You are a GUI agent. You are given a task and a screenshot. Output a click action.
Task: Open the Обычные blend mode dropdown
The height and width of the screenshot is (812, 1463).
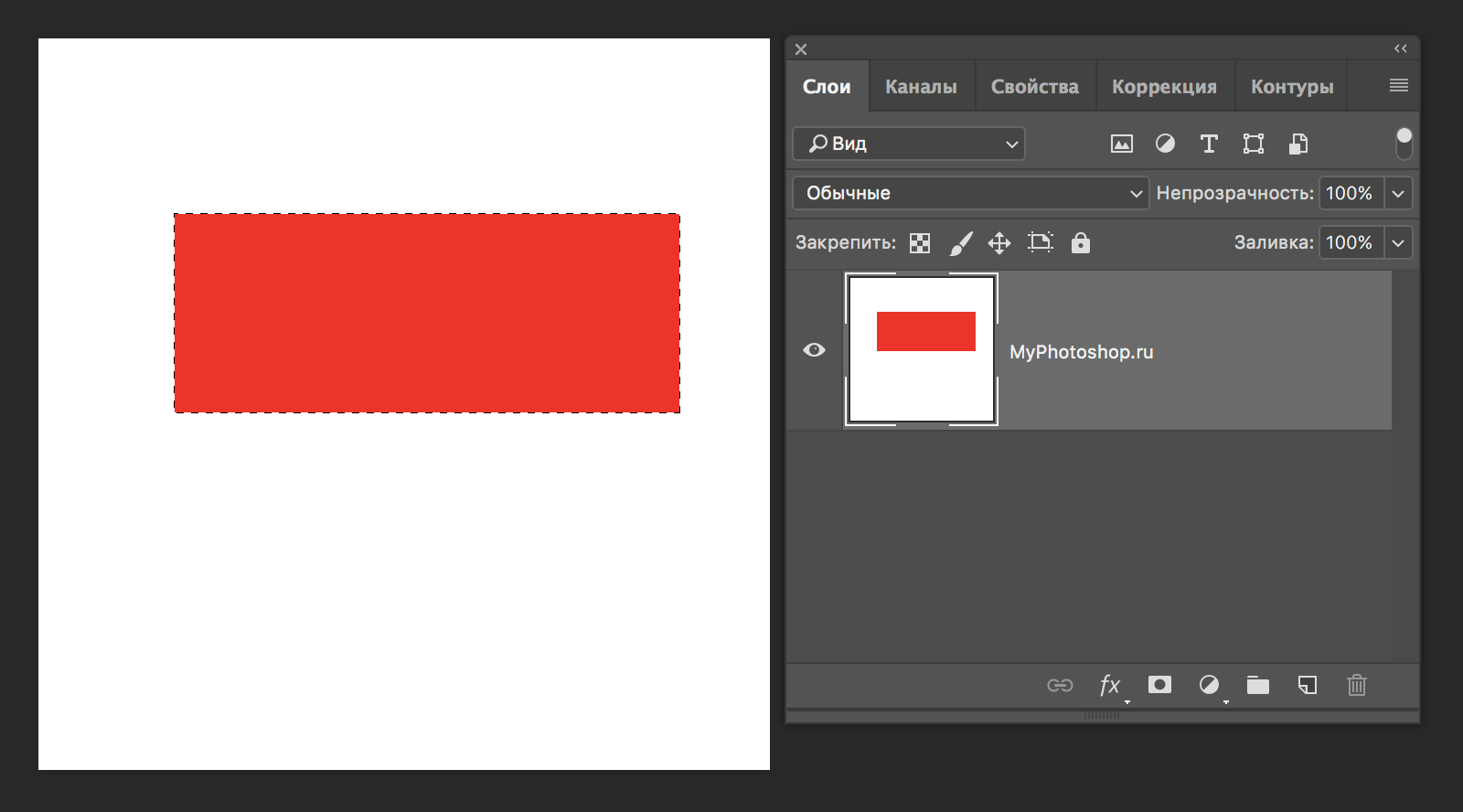click(x=970, y=193)
